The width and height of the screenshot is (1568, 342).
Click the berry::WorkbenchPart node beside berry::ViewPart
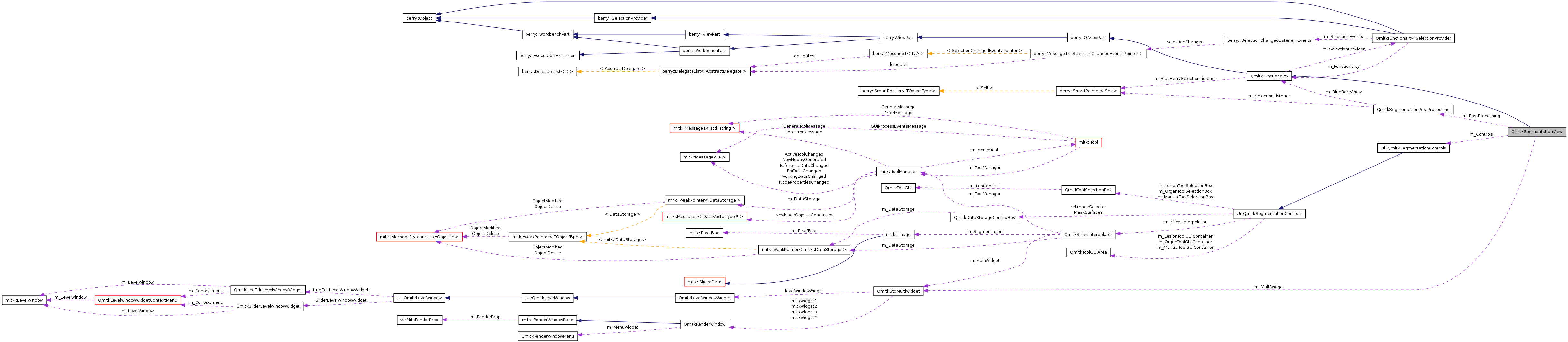pos(704,50)
